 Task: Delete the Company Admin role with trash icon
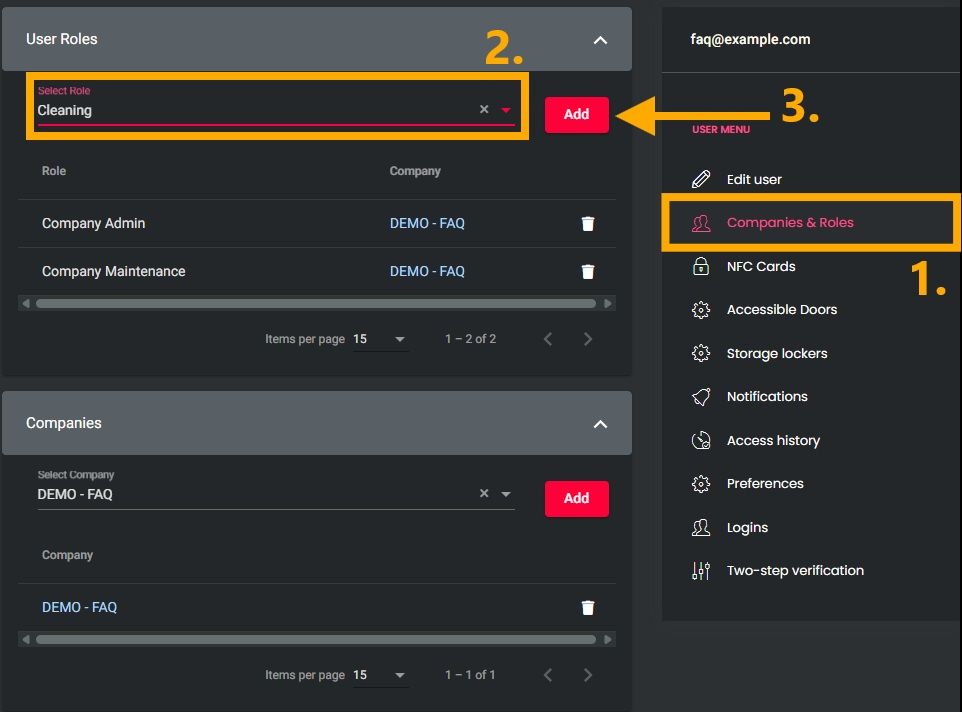pyautogui.click(x=588, y=224)
